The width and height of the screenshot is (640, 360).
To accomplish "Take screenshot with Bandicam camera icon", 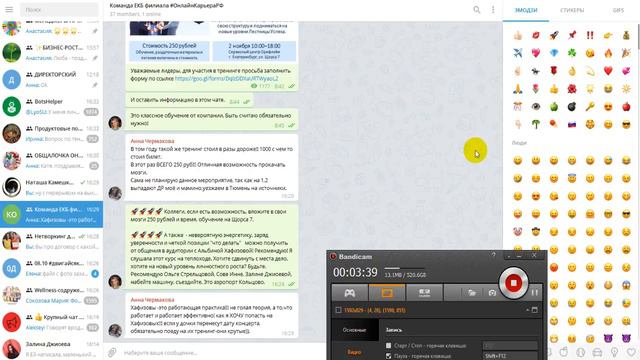I will pyautogui.click(x=492, y=293).
